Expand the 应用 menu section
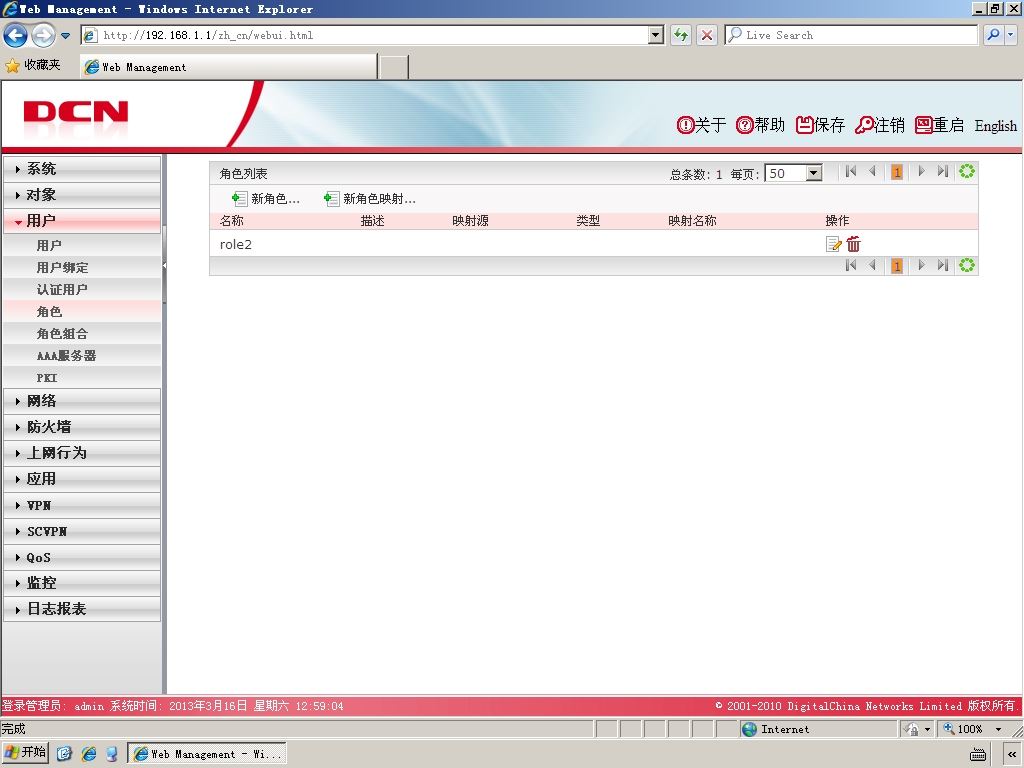 tap(82, 479)
